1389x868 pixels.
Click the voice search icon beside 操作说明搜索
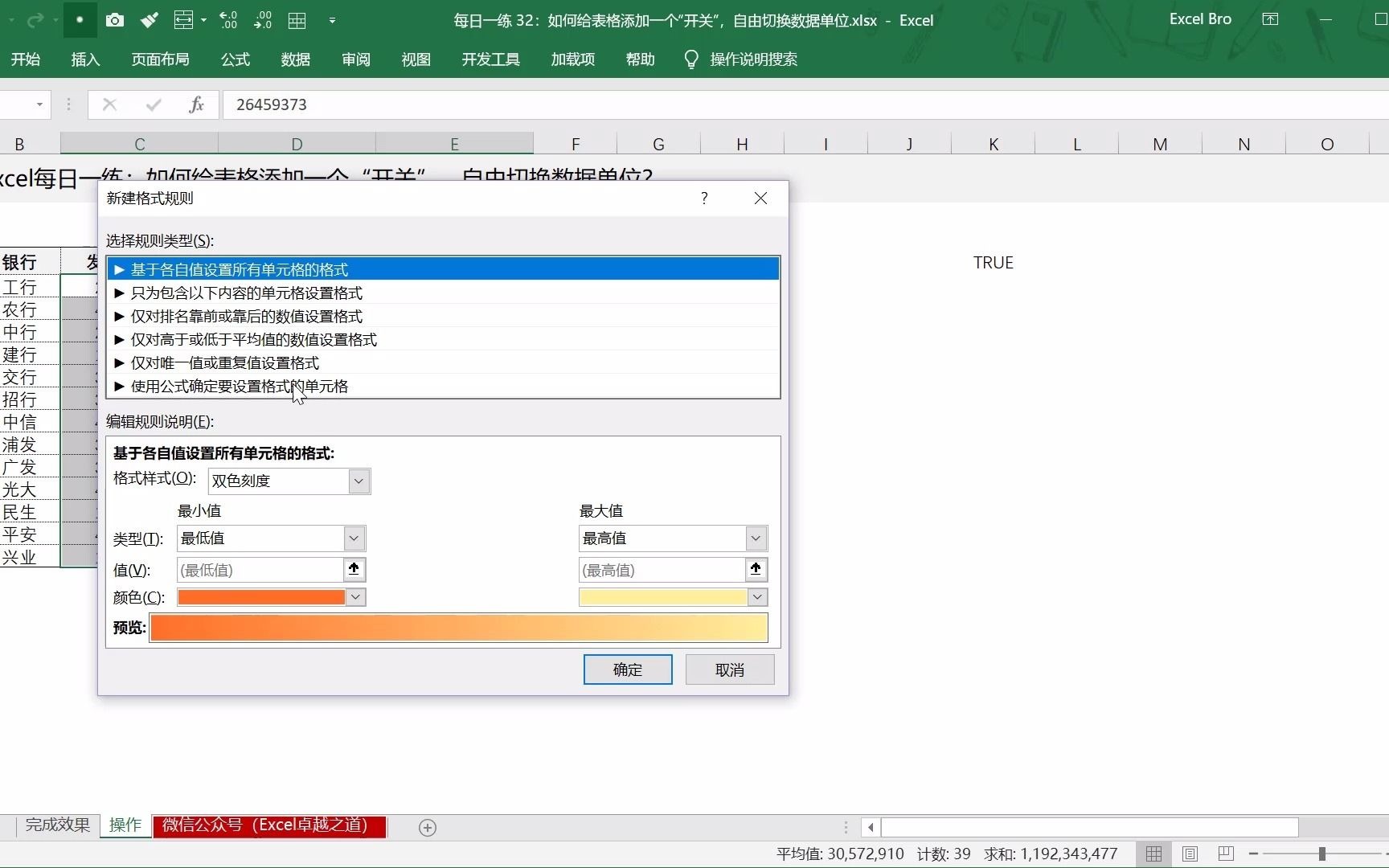tap(690, 58)
